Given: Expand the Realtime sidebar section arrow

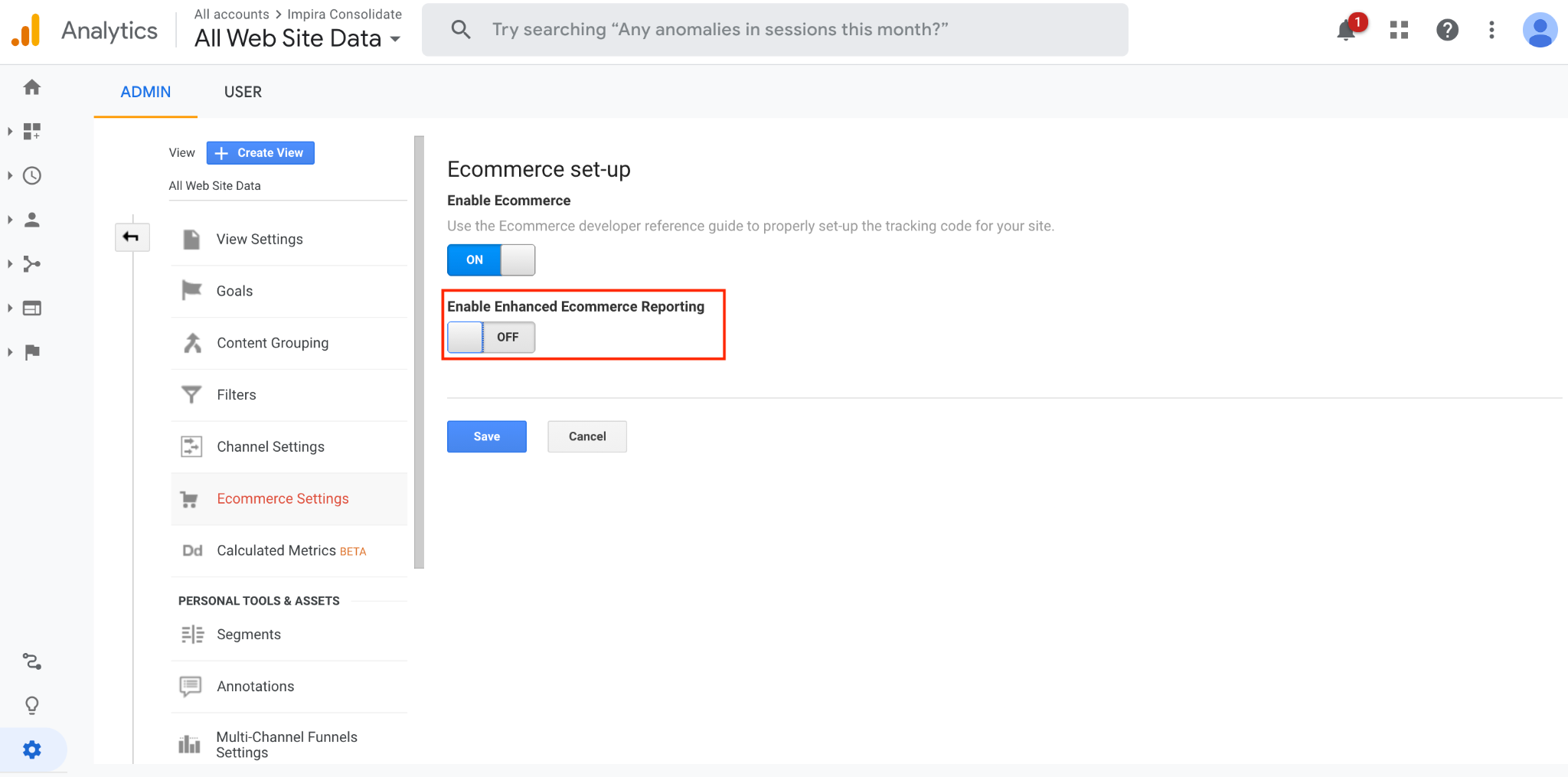Looking at the screenshot, I should pyautogui.click(x=10, y=176).
